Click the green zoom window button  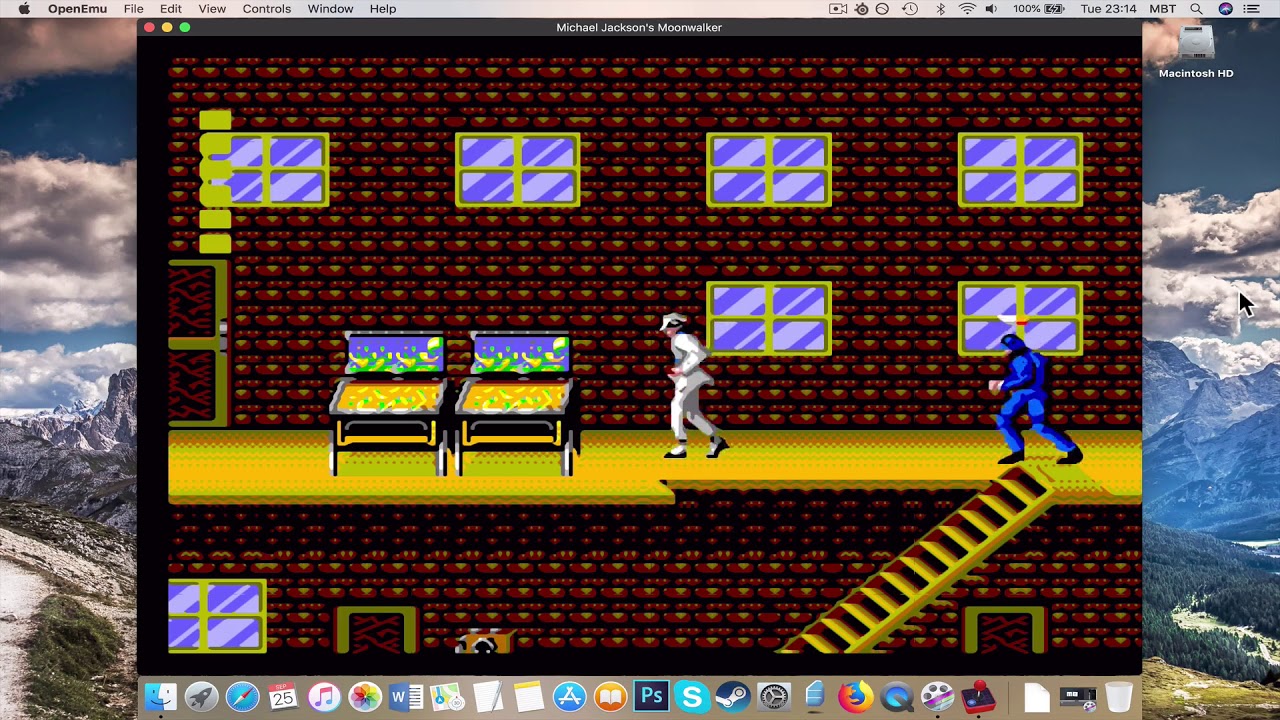pyautogui.click(x=185, y=27)
